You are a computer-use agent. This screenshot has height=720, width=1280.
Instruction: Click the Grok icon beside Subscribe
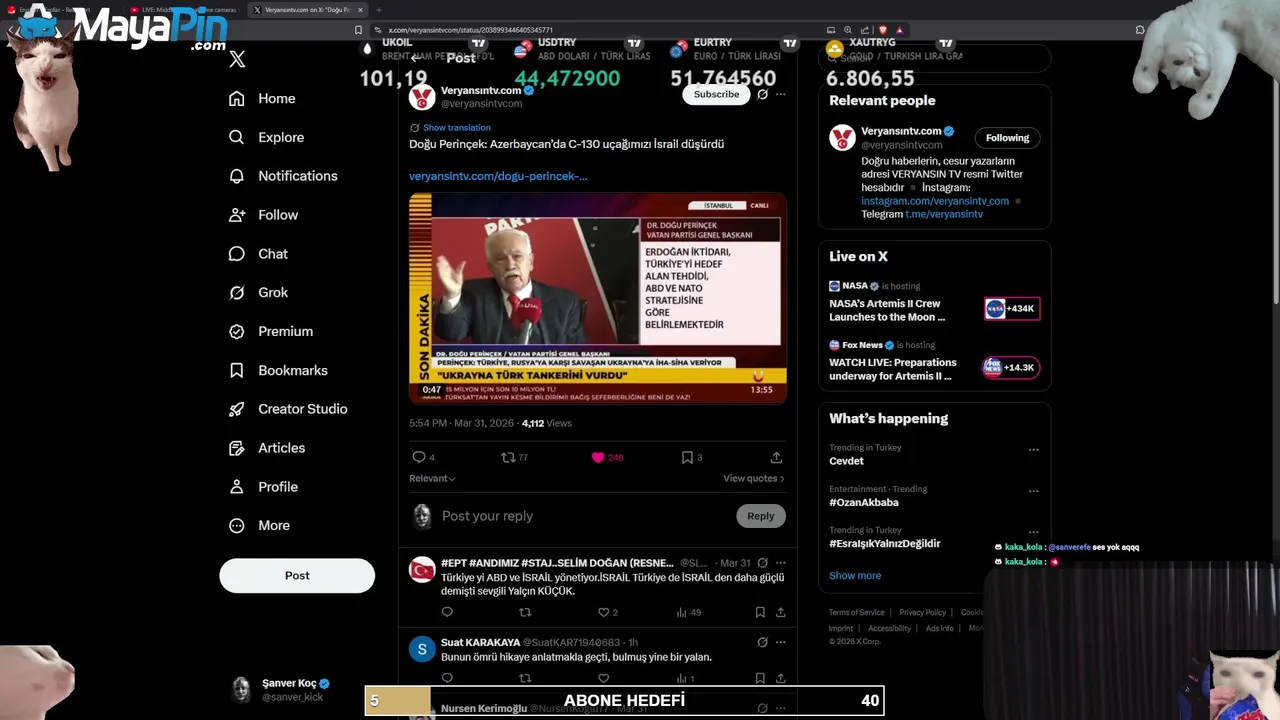pos(762,94)
